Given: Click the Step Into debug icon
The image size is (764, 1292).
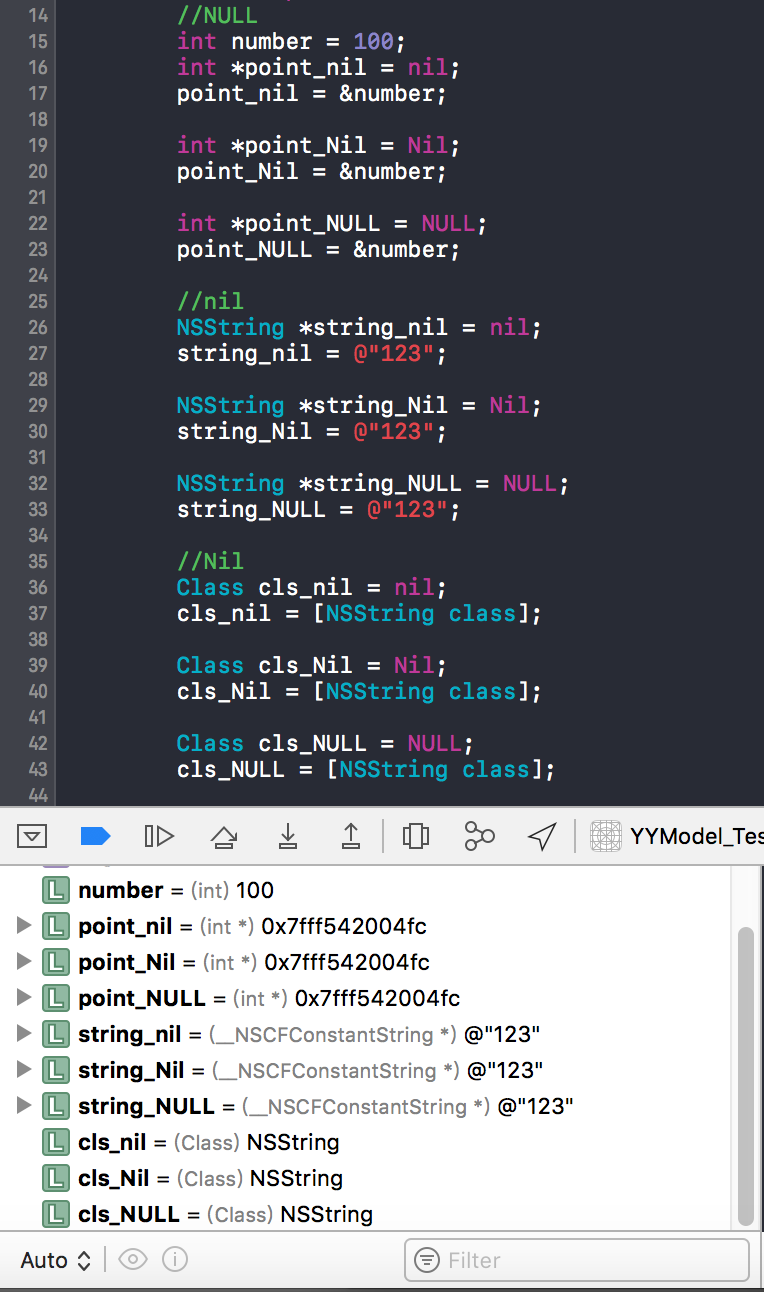Looking at the screenshot, I should (x=288, y=836).
